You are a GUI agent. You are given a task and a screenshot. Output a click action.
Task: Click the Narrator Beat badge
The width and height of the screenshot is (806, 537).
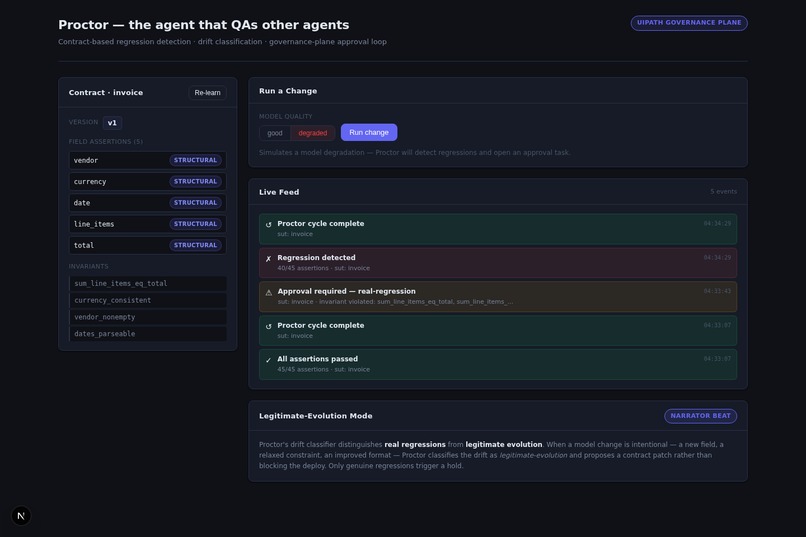coord(700,416)
